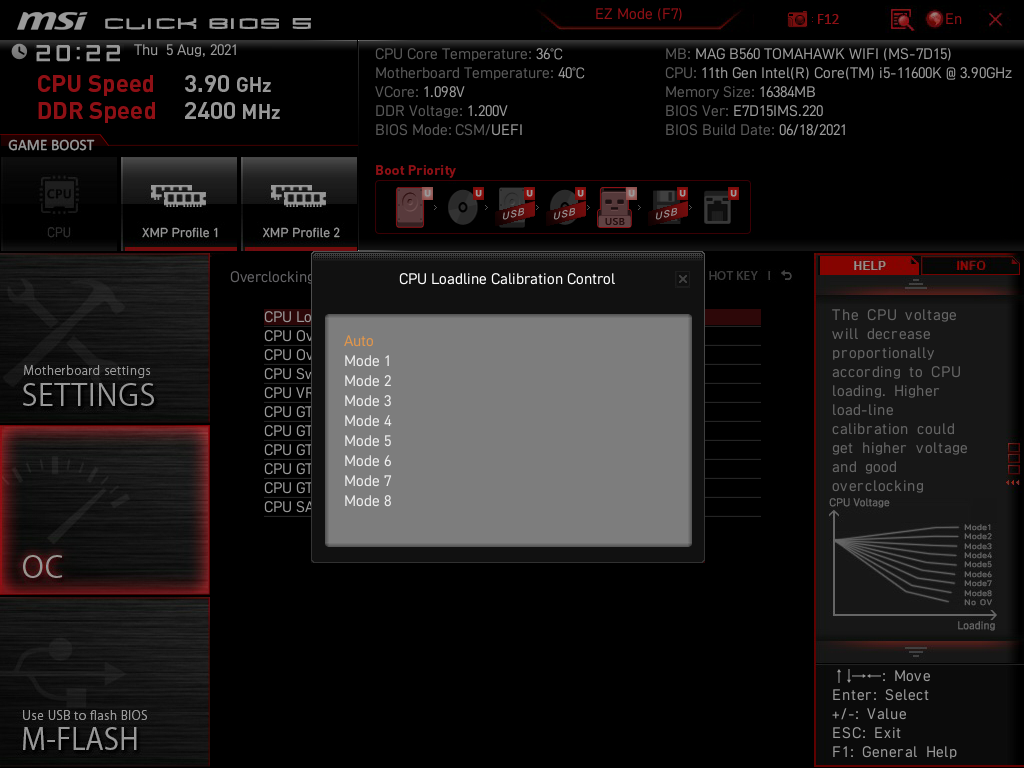Click the CPU Core Temperature 36°C reading
1024x768 pixels.
pyautogui.click(x=469, y=54)
